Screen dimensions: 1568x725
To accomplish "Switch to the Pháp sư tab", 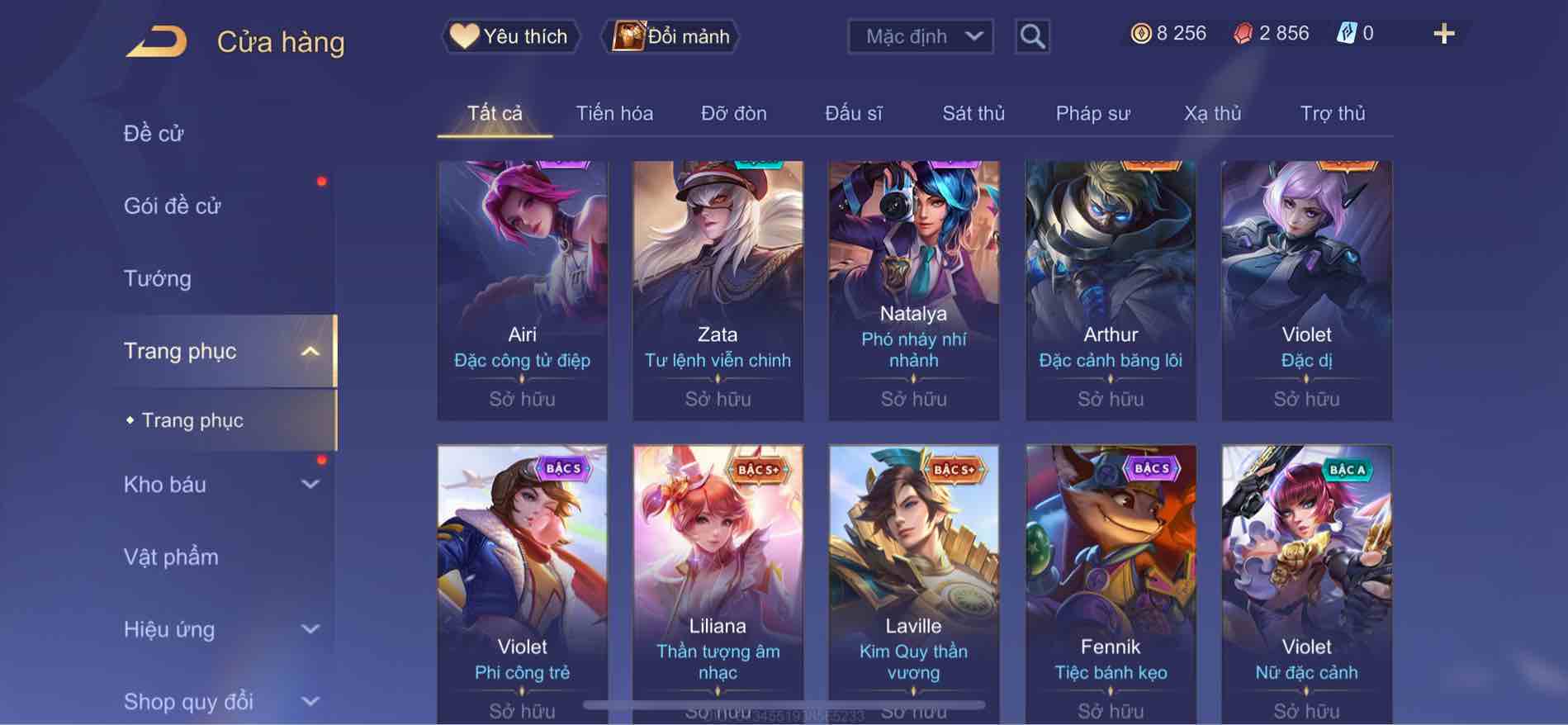I will click(x=1092, y=113).
